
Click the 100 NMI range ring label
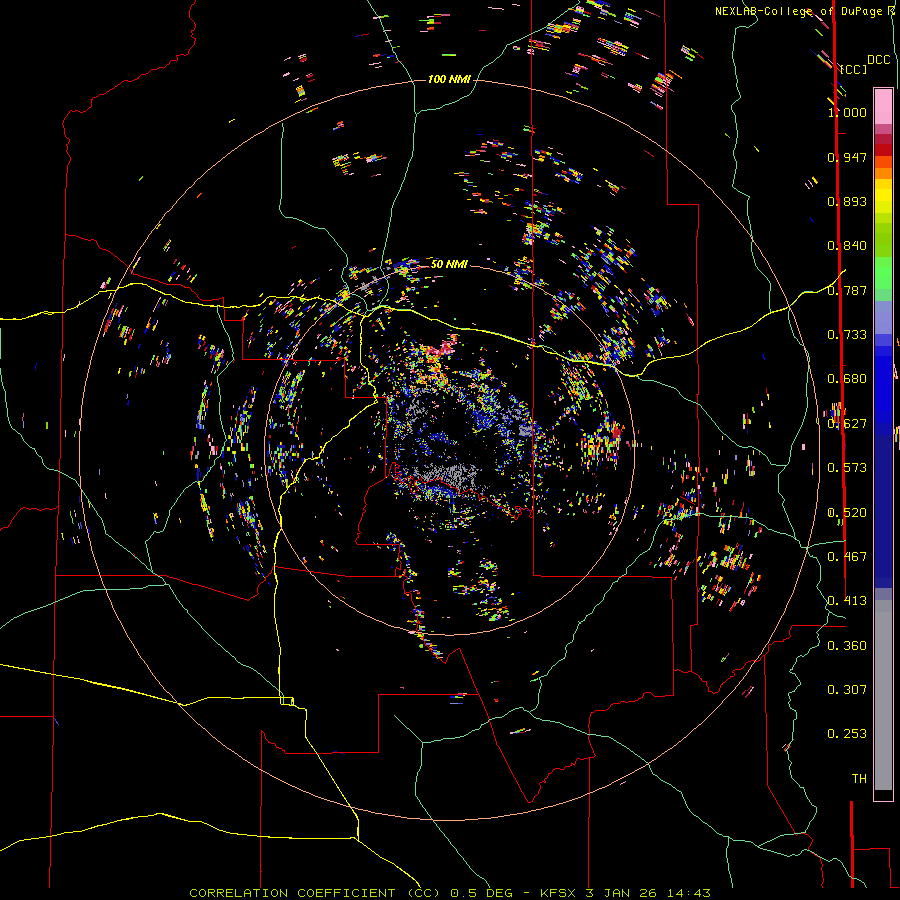[x=449, y=79]
